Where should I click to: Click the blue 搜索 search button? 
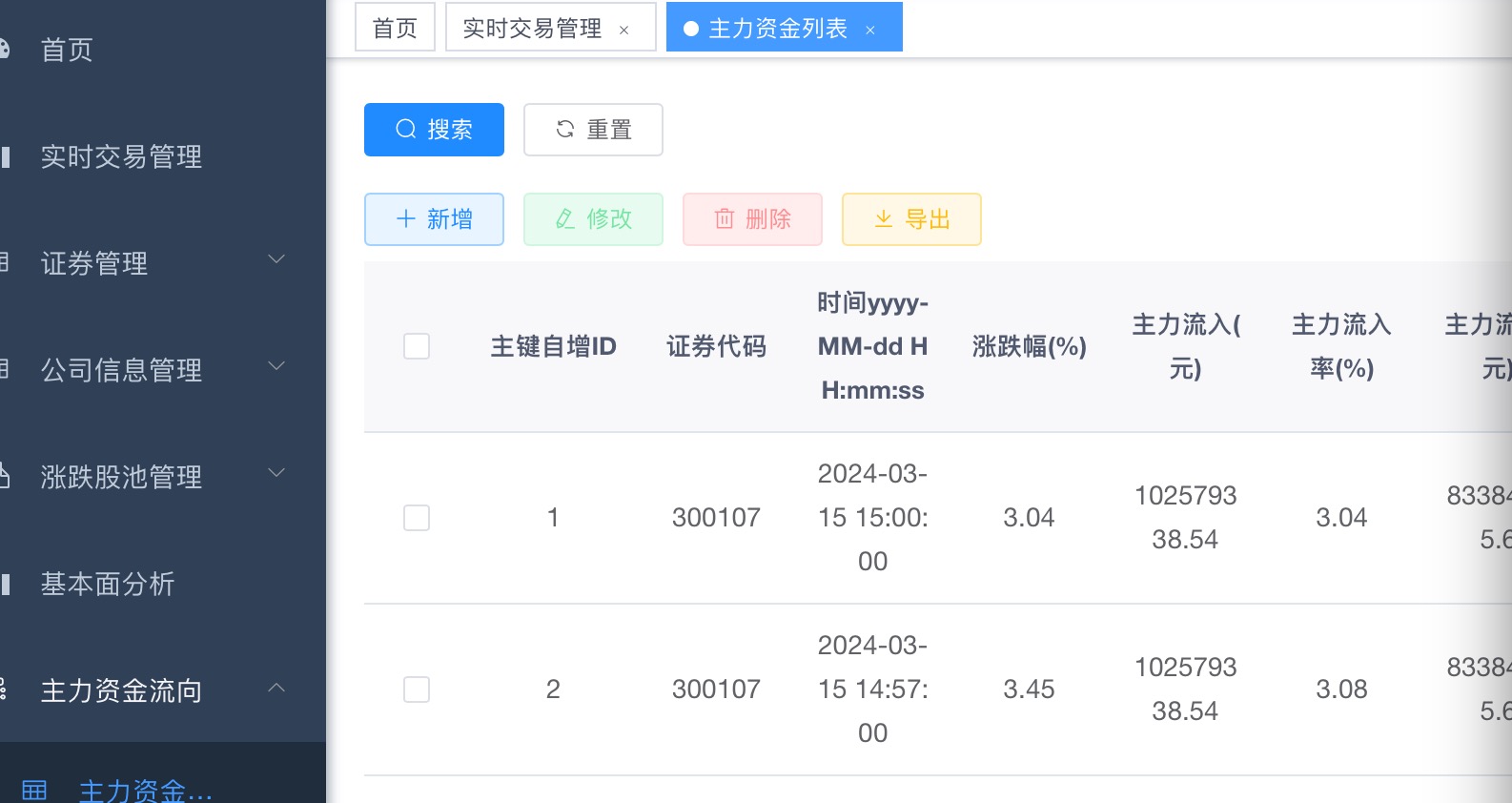434,130
